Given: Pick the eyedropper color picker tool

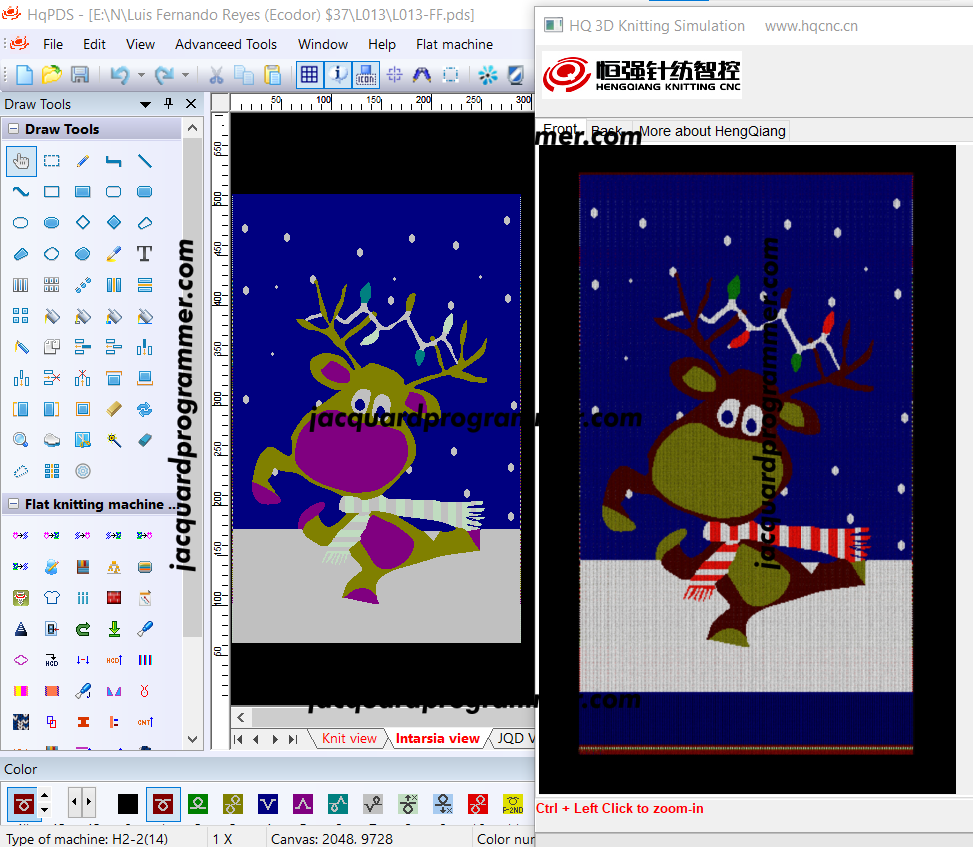Looking at the screenshot, I should pyautogui.click(x=114, y=253).
